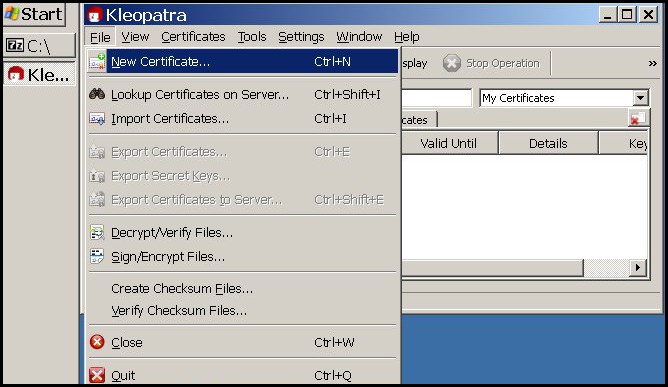This screenshot has width=668, height=387.
Task: Click the 7z icon on C:\ taskbar button
Action: [15, 45]
